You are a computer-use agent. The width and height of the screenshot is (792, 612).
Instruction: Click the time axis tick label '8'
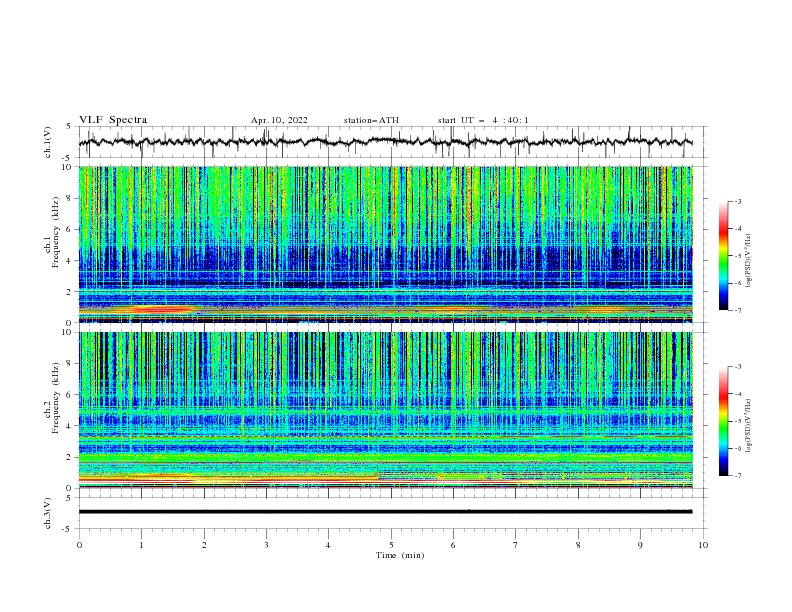pos(578,545)
